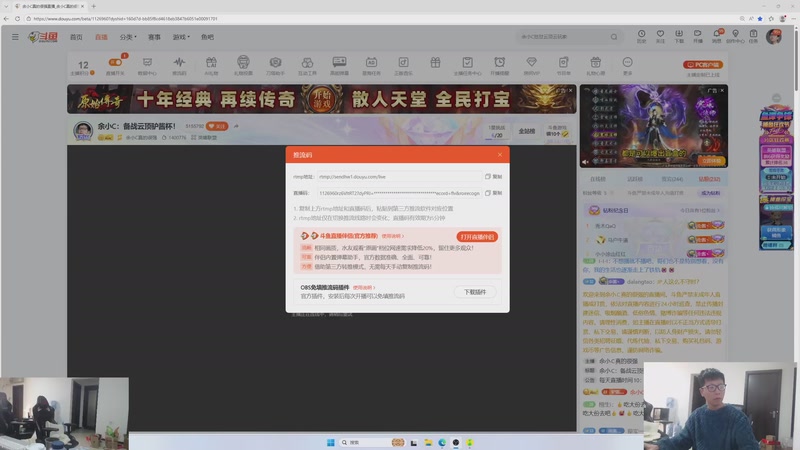Go to 首页 in top navigation
This screenshot has width=800, height=450.
coord(76,37)
